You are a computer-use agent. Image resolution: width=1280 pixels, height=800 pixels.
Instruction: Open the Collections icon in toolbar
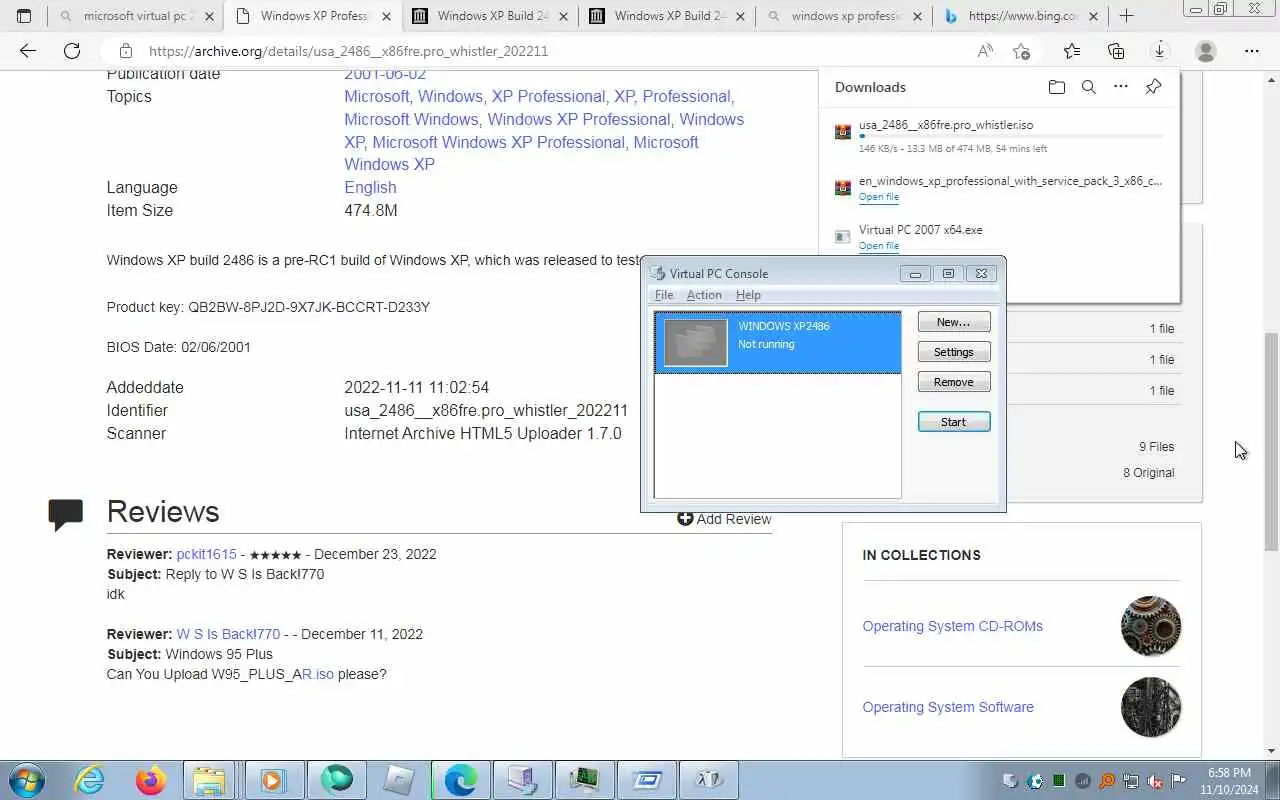(x=1116, y=51)
